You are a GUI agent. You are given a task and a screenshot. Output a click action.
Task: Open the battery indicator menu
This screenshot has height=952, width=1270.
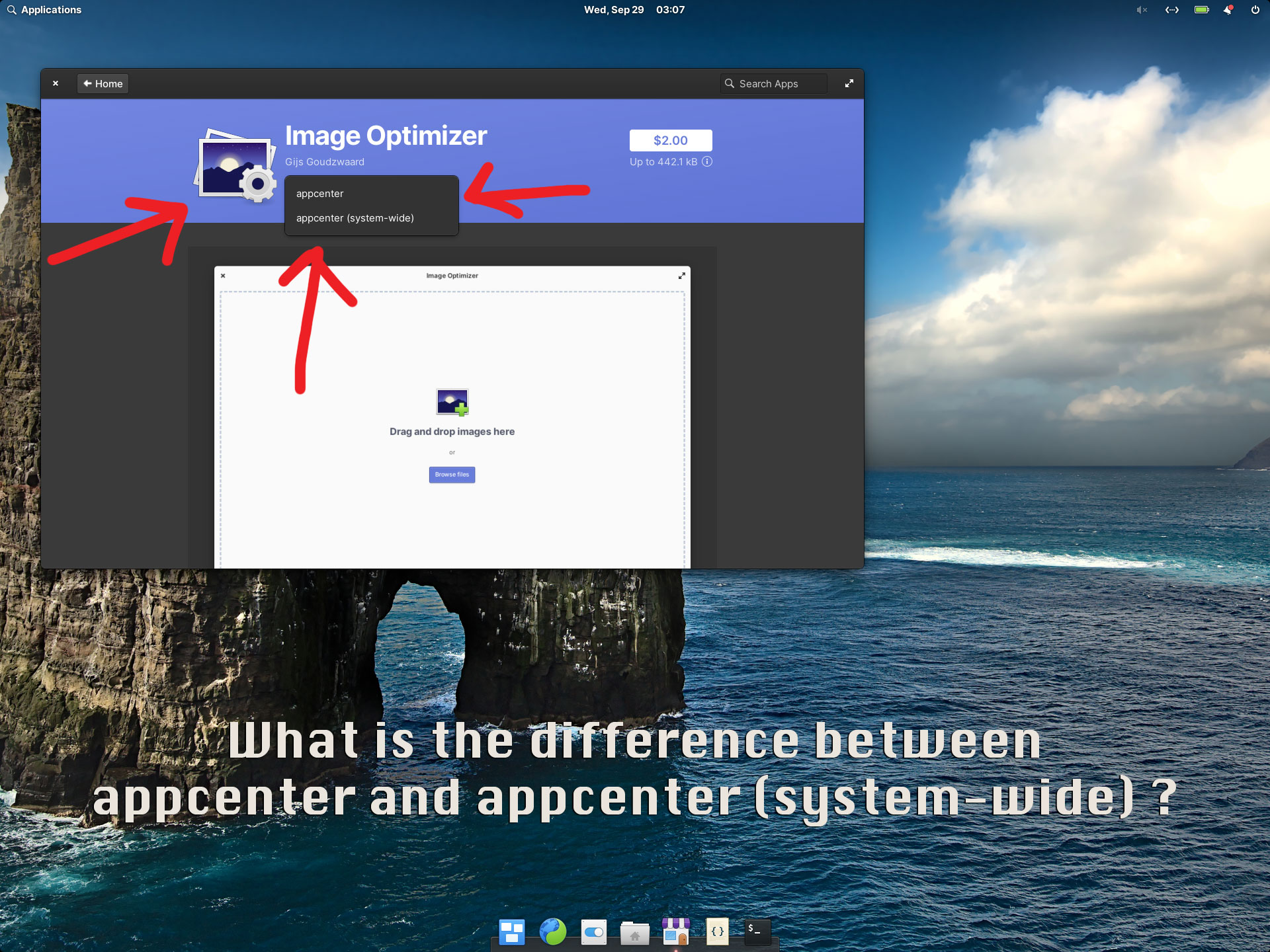point(1201,10)
